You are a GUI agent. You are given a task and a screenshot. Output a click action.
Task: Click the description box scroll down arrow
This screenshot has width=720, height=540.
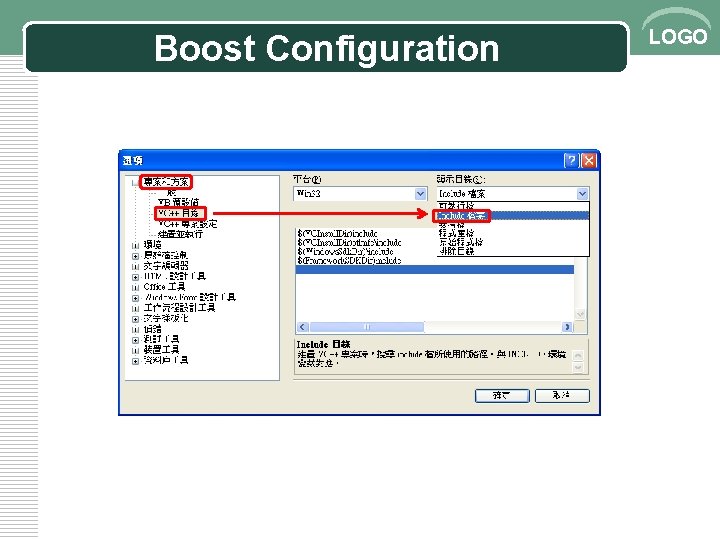579,367
